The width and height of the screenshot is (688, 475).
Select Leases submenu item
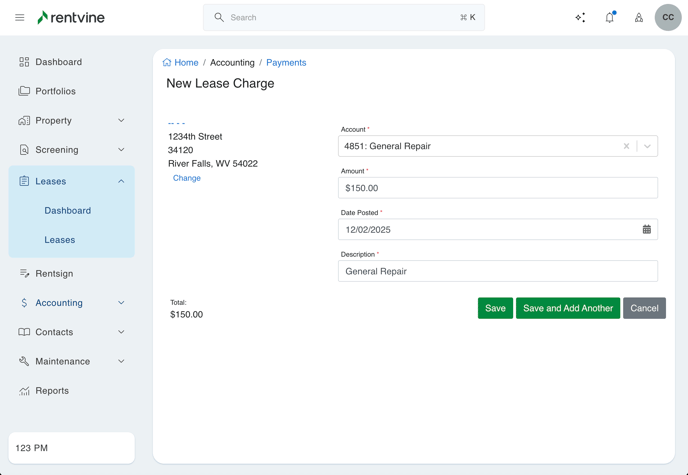click(x=59, y=240)
